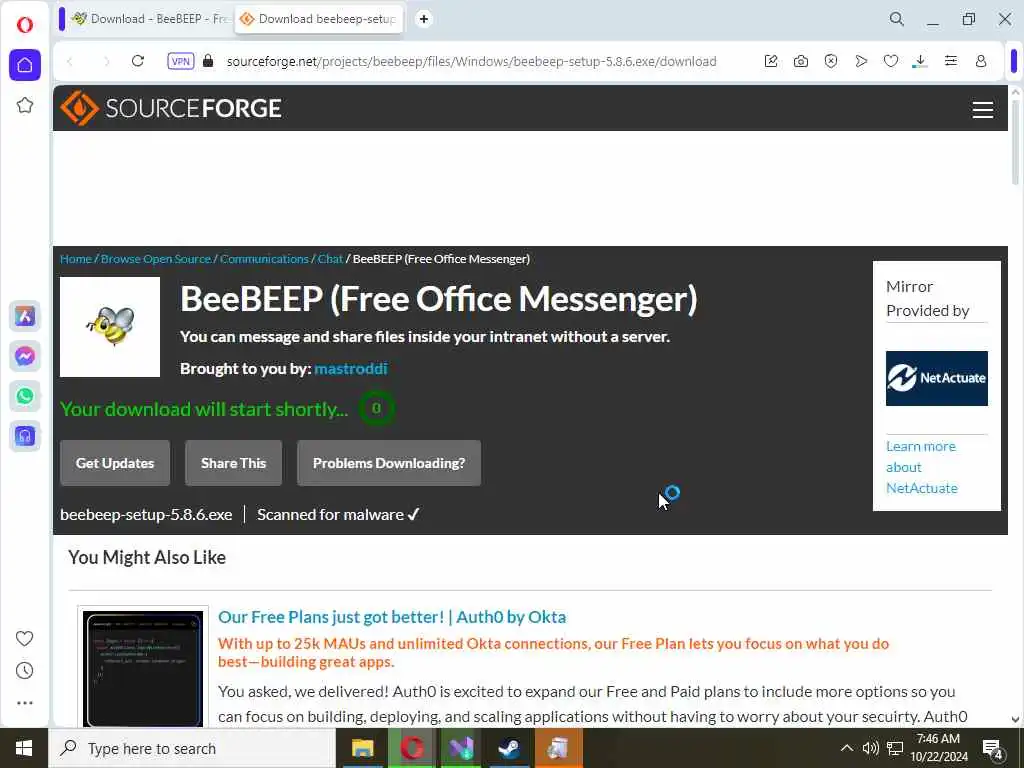1024x768 pixels.
Task: Click the Problems Downloading? button
Action: coord(389,463)
